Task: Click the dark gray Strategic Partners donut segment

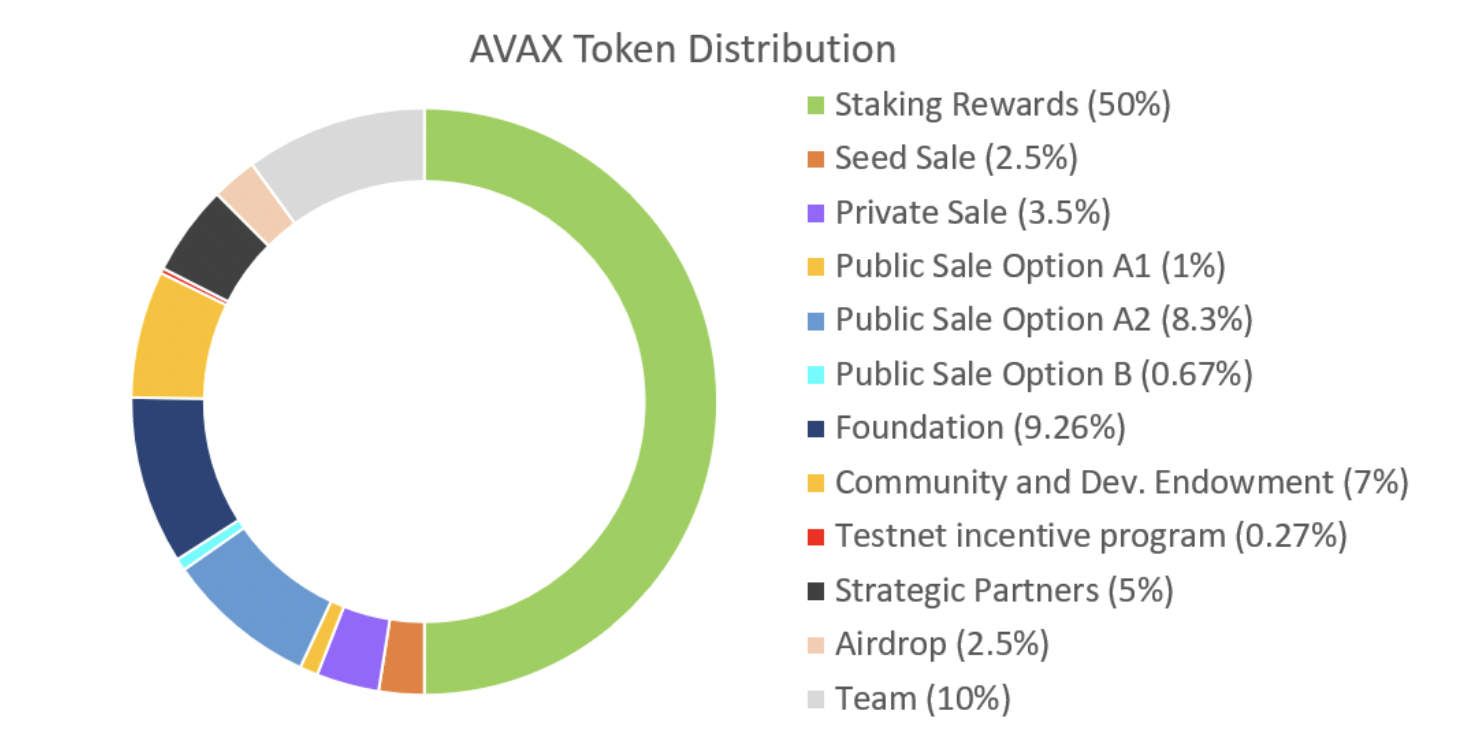Action: [220, 243]
